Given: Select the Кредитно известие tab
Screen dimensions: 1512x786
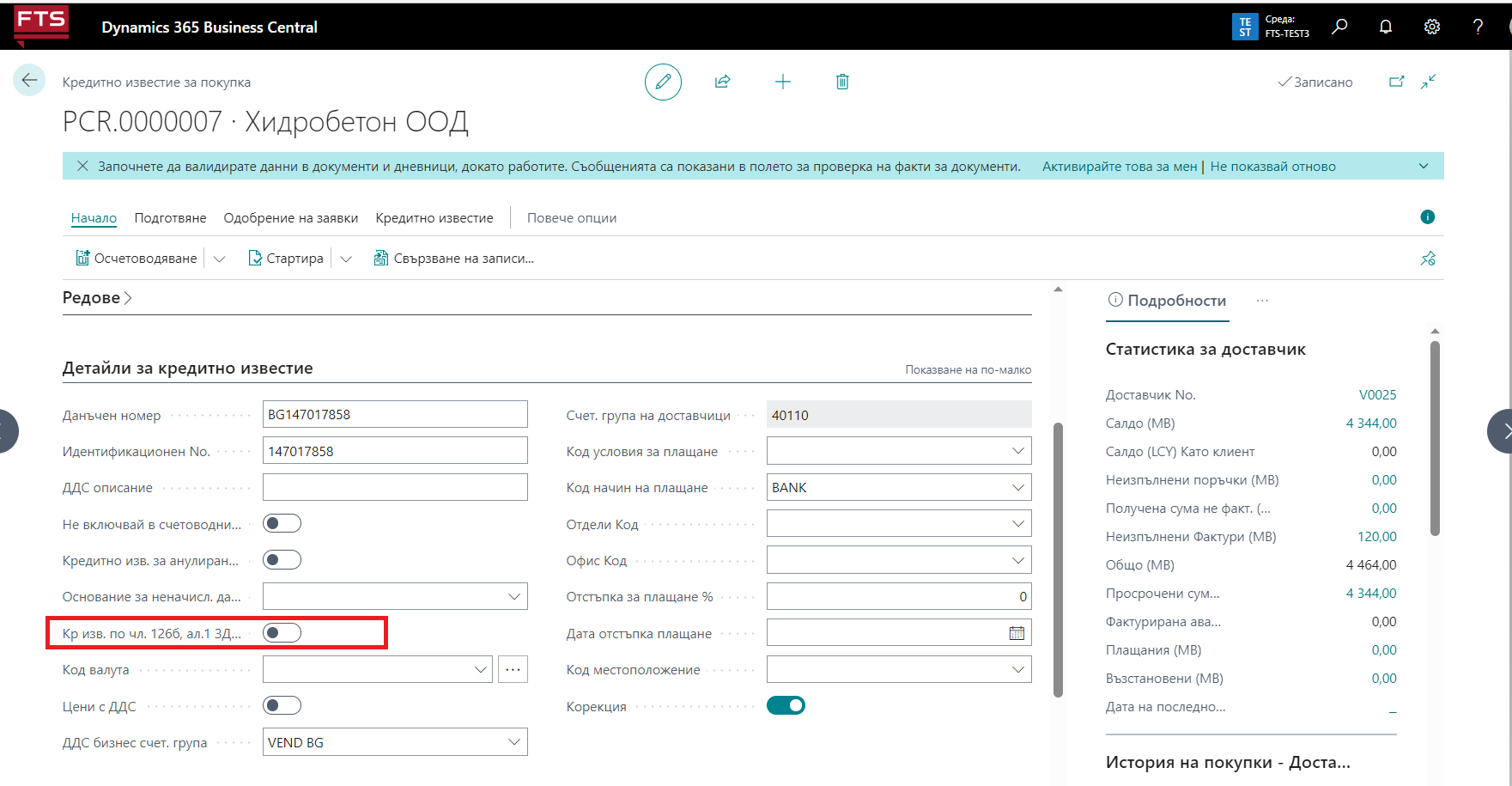Looking at the screenshot, I should [434, 218].
